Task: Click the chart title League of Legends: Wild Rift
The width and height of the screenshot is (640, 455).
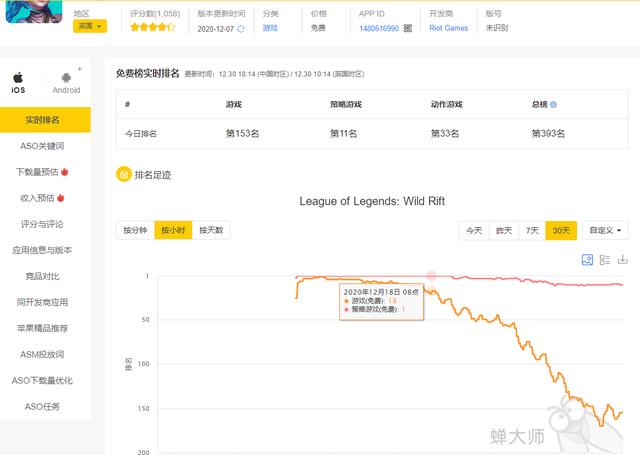Action: 372,201
